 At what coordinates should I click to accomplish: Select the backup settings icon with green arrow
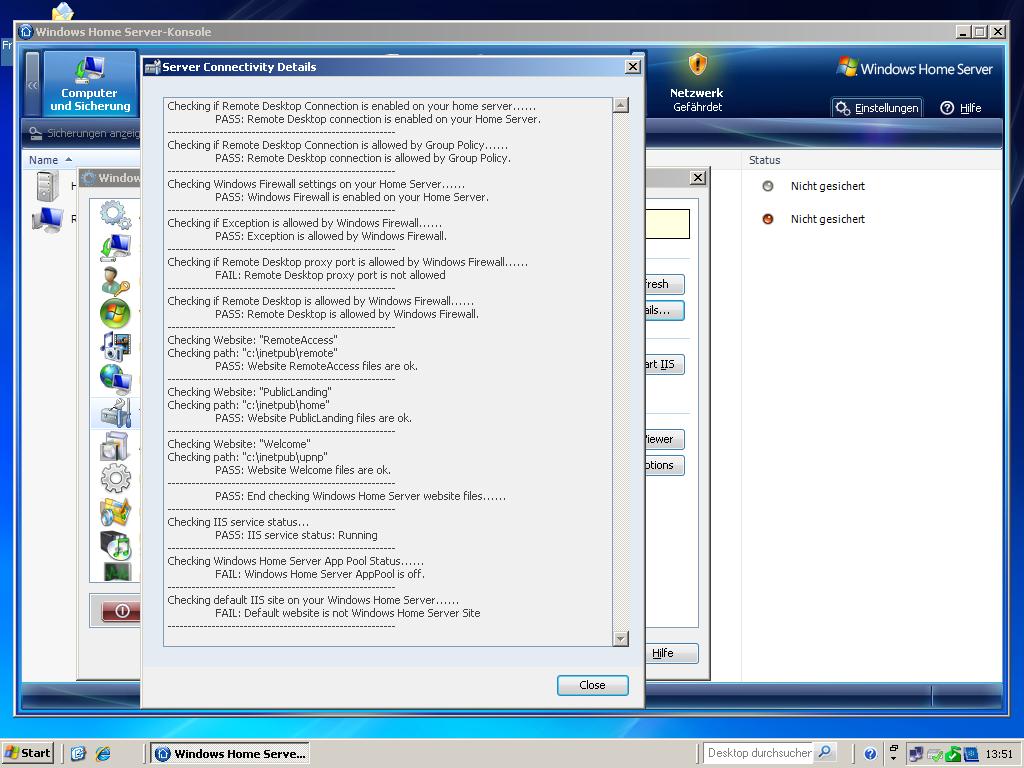click(116, 248)
